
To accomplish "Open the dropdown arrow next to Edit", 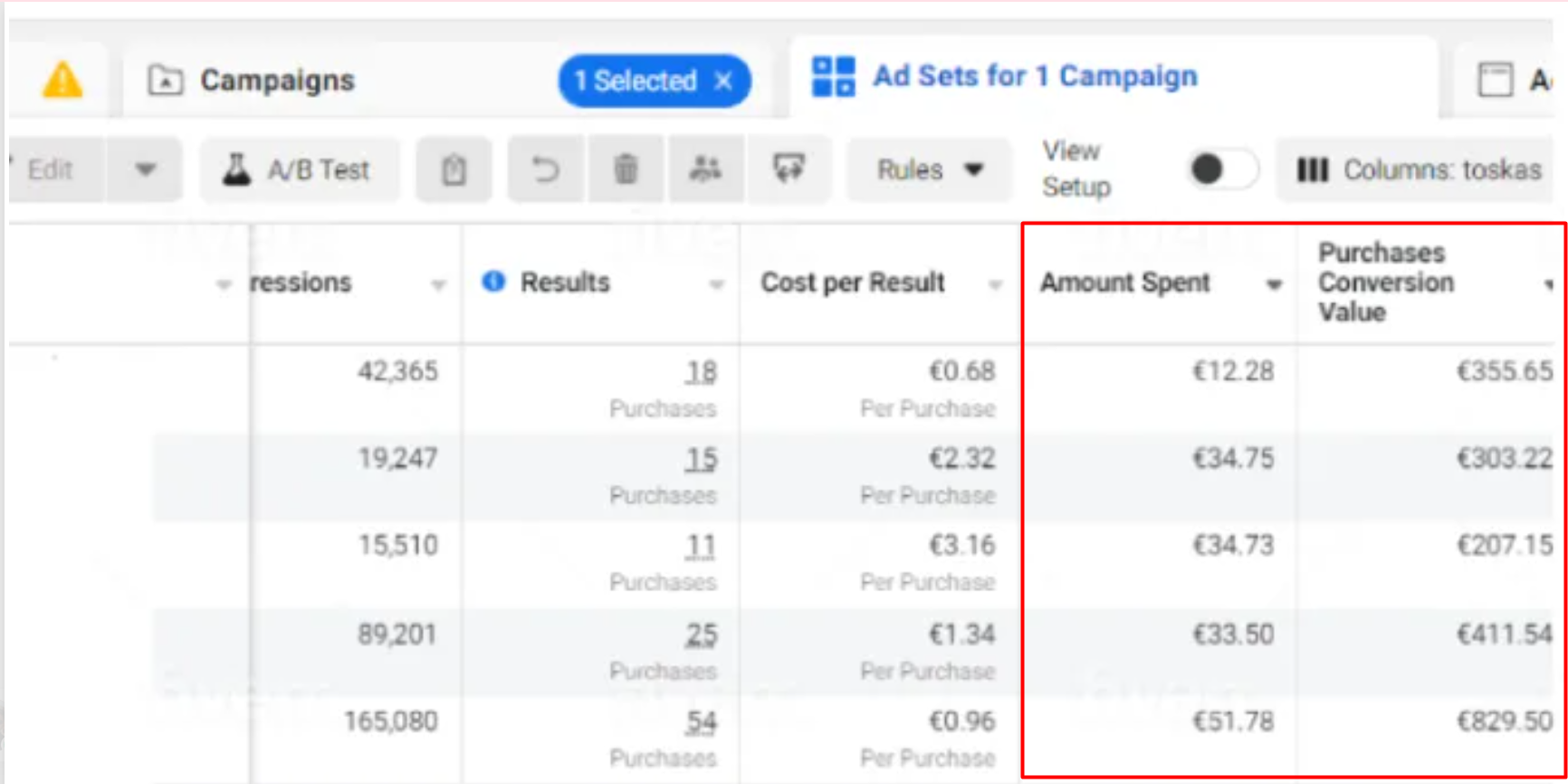I will (x=145, y=169).
